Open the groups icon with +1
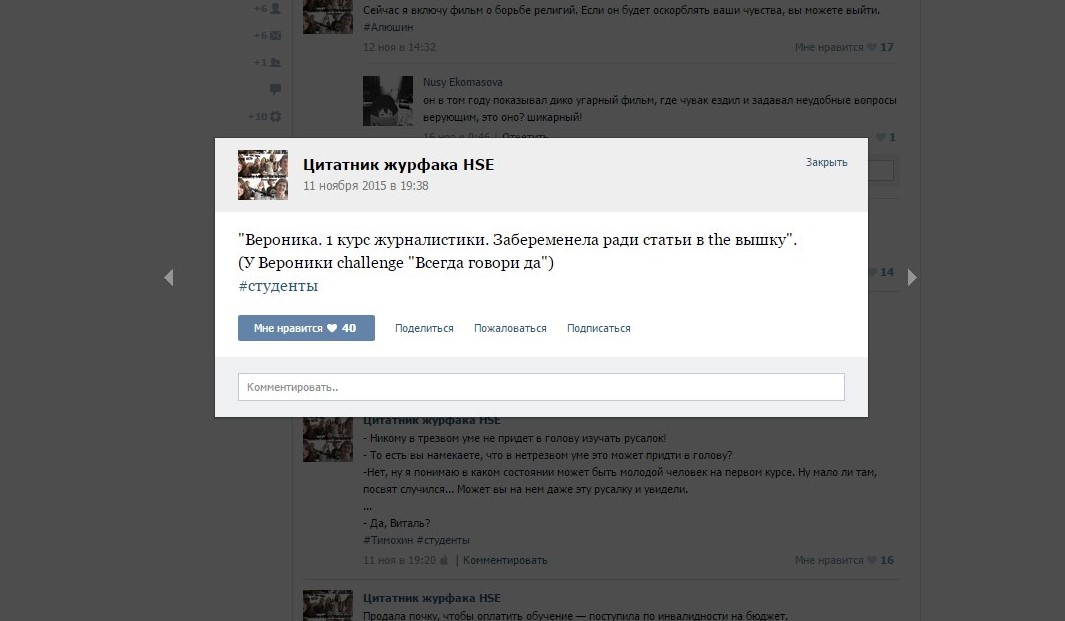1065x621 pixels. click(275, 63)
